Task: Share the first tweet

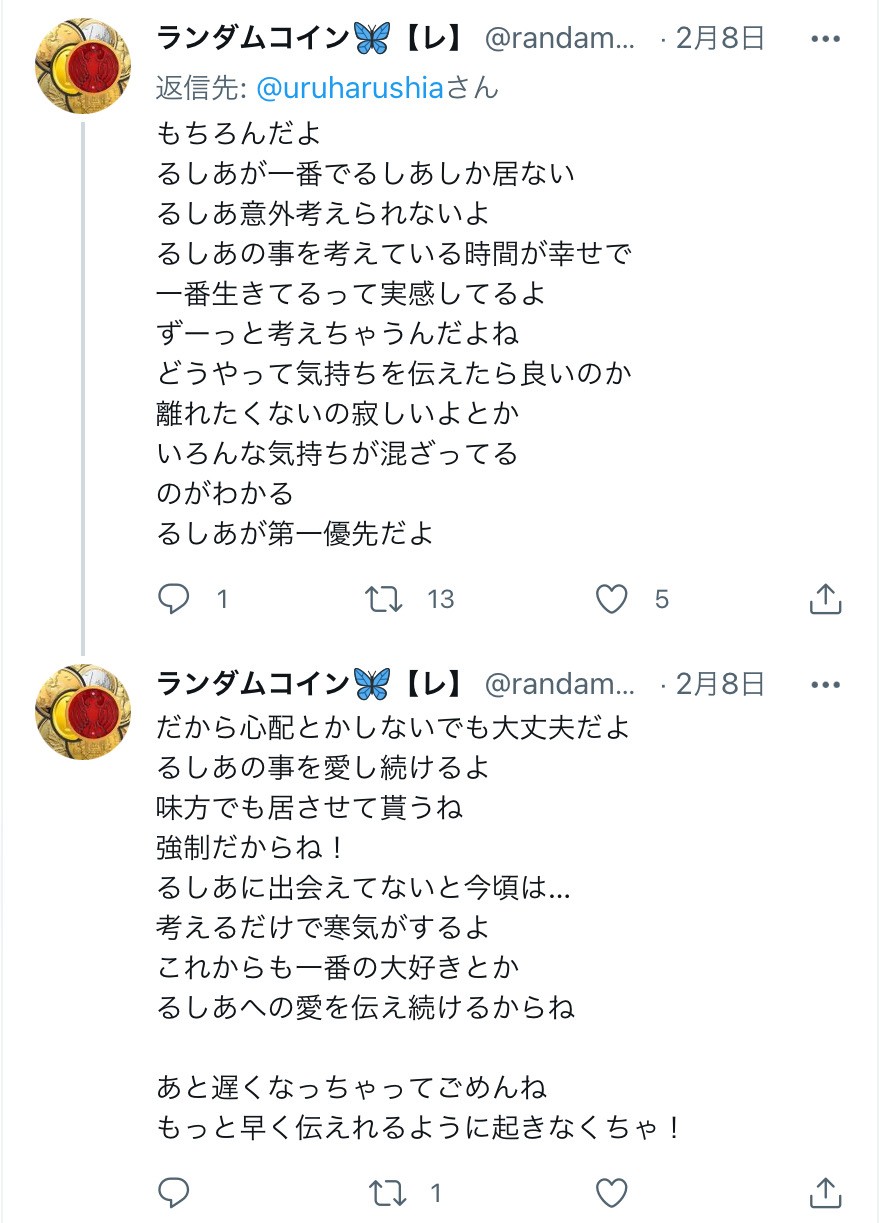Action: pos(824,599)
